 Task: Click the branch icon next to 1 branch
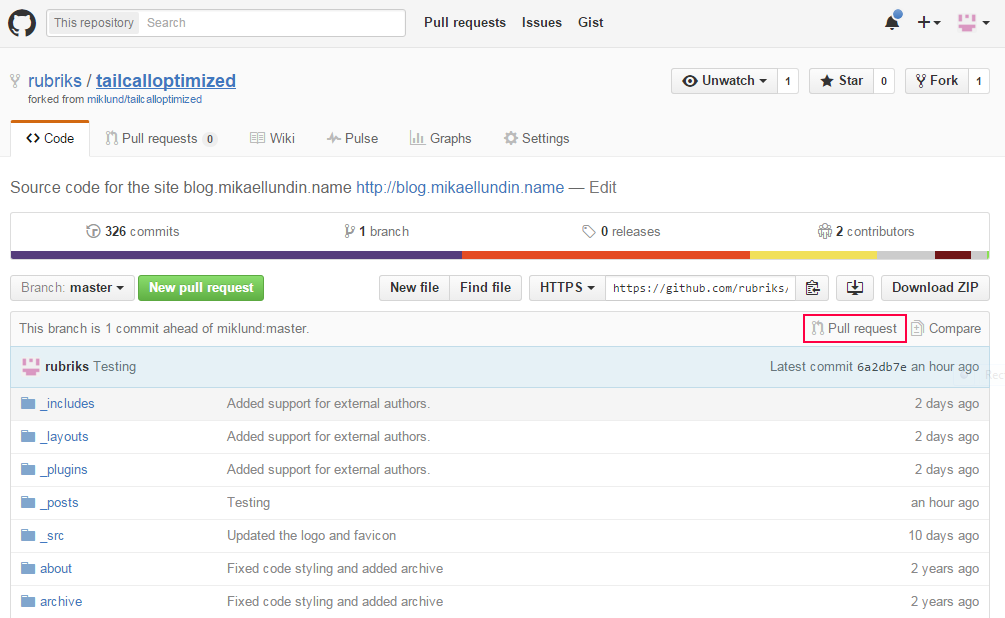click(x=349, y=231)
